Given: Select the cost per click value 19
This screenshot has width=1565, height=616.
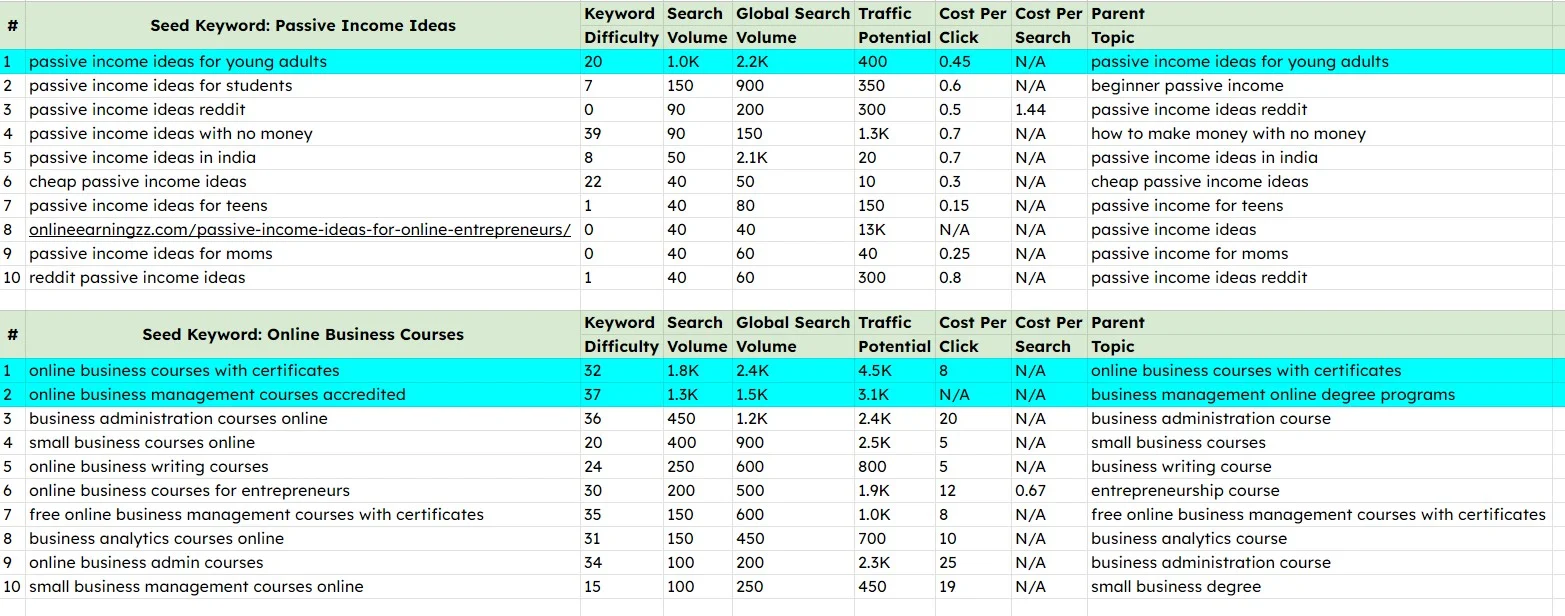Looking at the screenshot, I should pos(948,587).
